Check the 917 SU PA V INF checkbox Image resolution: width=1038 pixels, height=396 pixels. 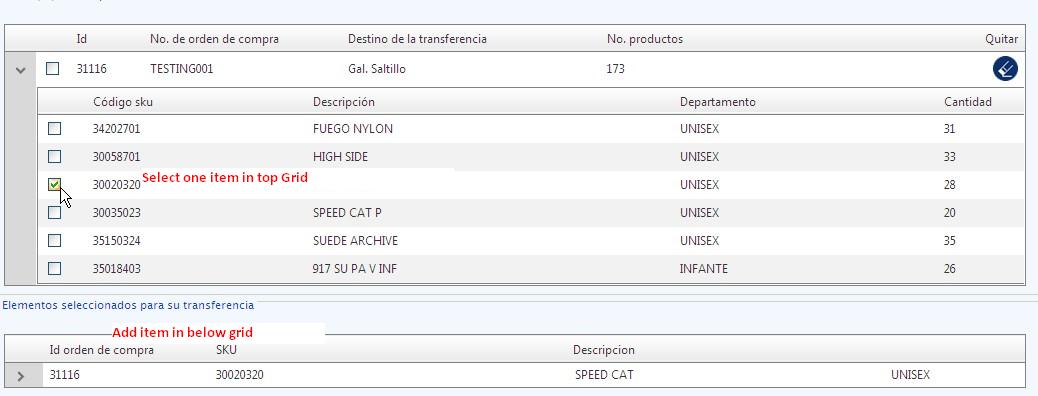coord(54,268)
